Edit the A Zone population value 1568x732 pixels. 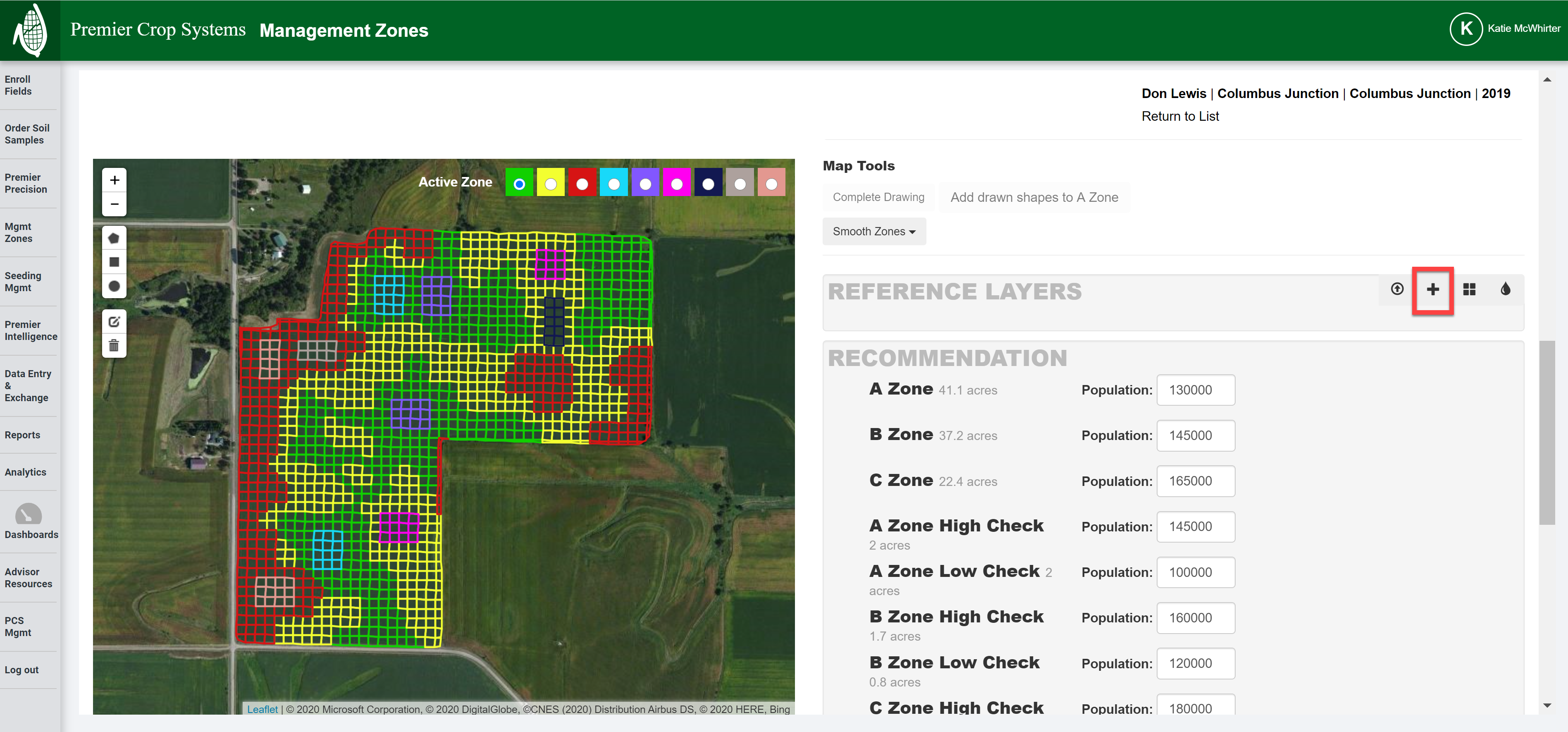(1195, 390)
